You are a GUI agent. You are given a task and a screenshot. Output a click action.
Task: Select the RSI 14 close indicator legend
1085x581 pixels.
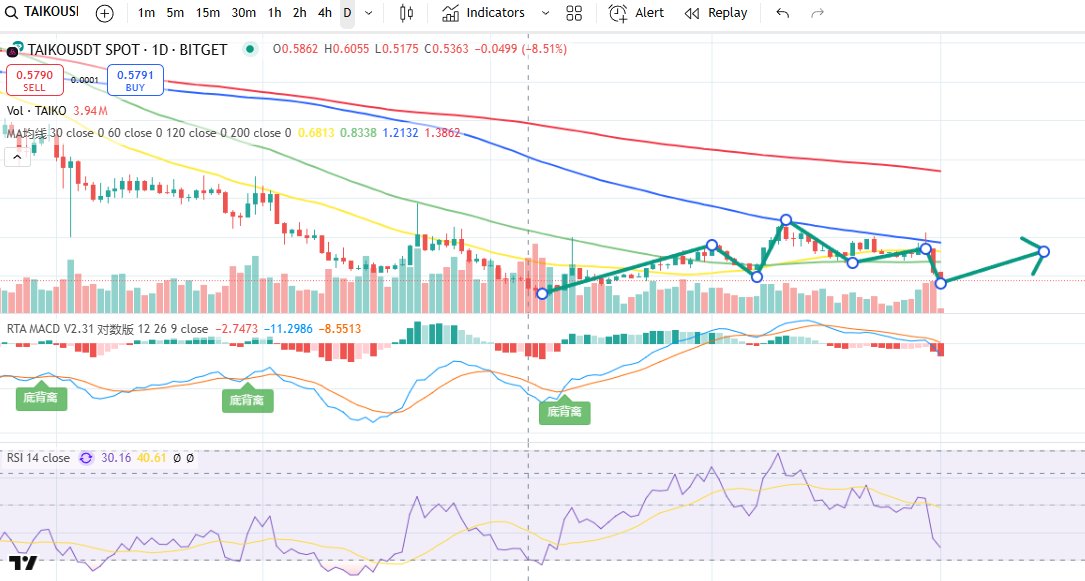(x=38, y=458)
